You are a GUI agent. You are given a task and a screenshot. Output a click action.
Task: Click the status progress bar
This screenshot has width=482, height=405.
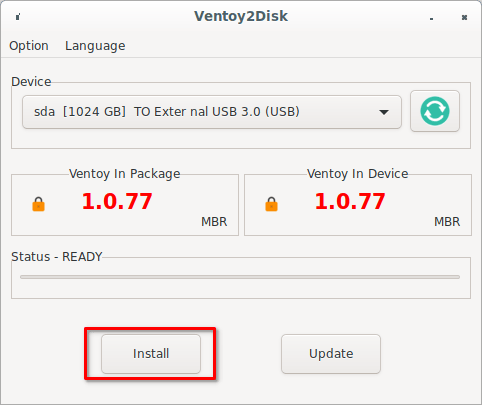click(x=240, y=277)
